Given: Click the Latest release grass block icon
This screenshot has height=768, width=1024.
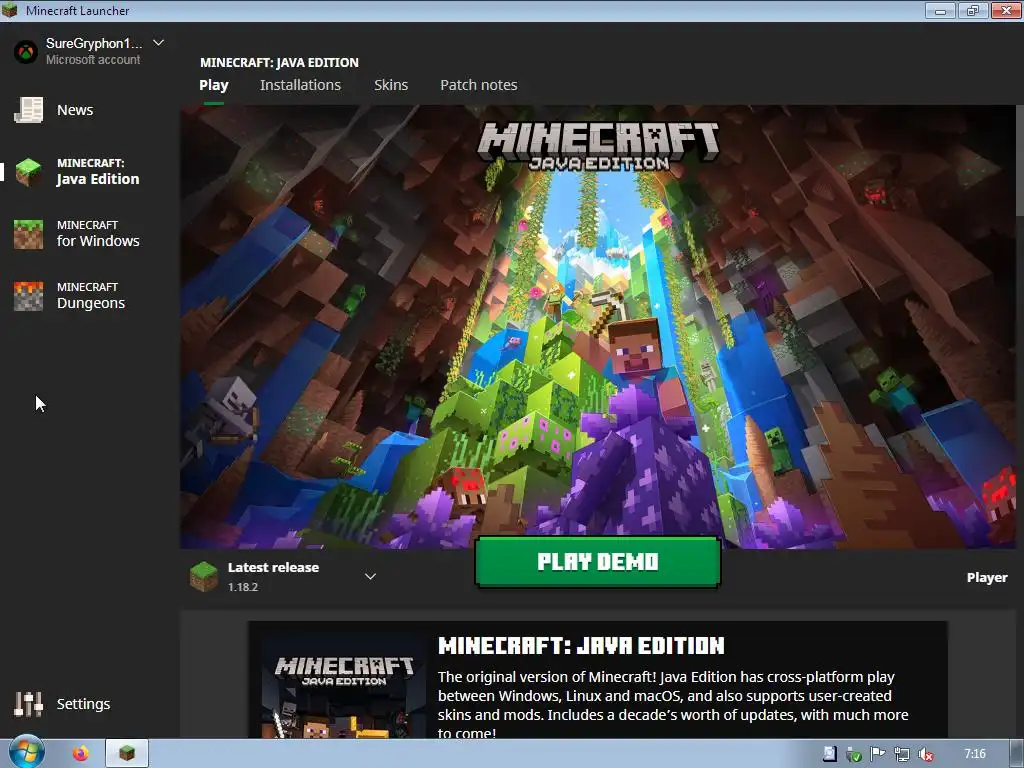Looking at the screenshot, I should point(204,577).
